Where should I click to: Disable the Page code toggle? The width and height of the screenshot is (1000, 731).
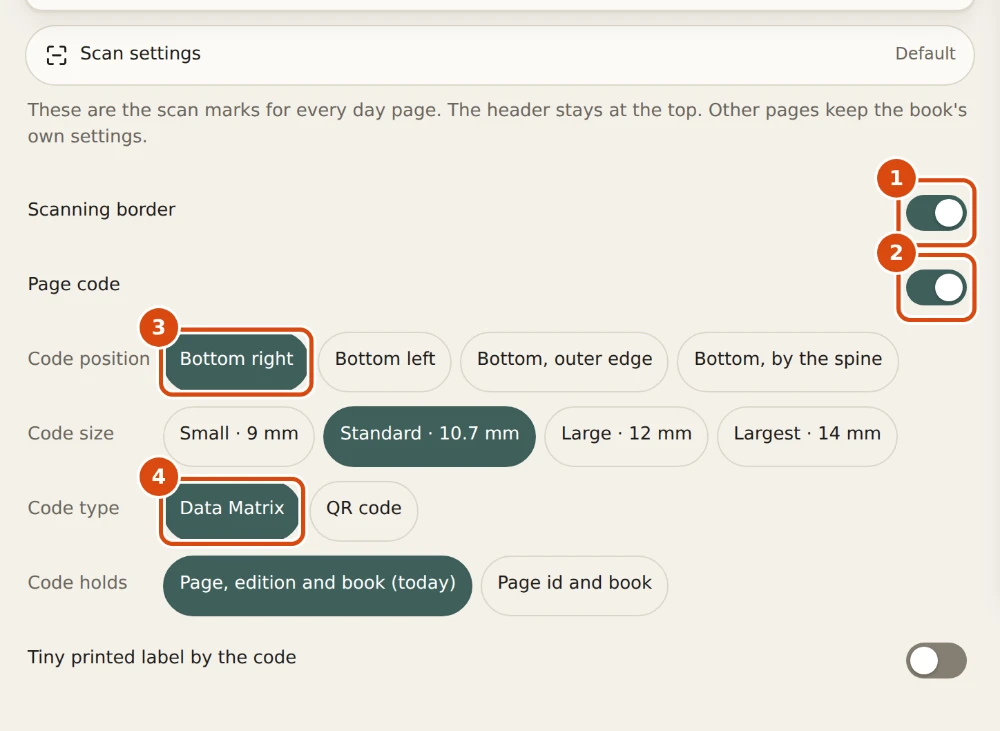pyautogui.click(x=936, y=288)
